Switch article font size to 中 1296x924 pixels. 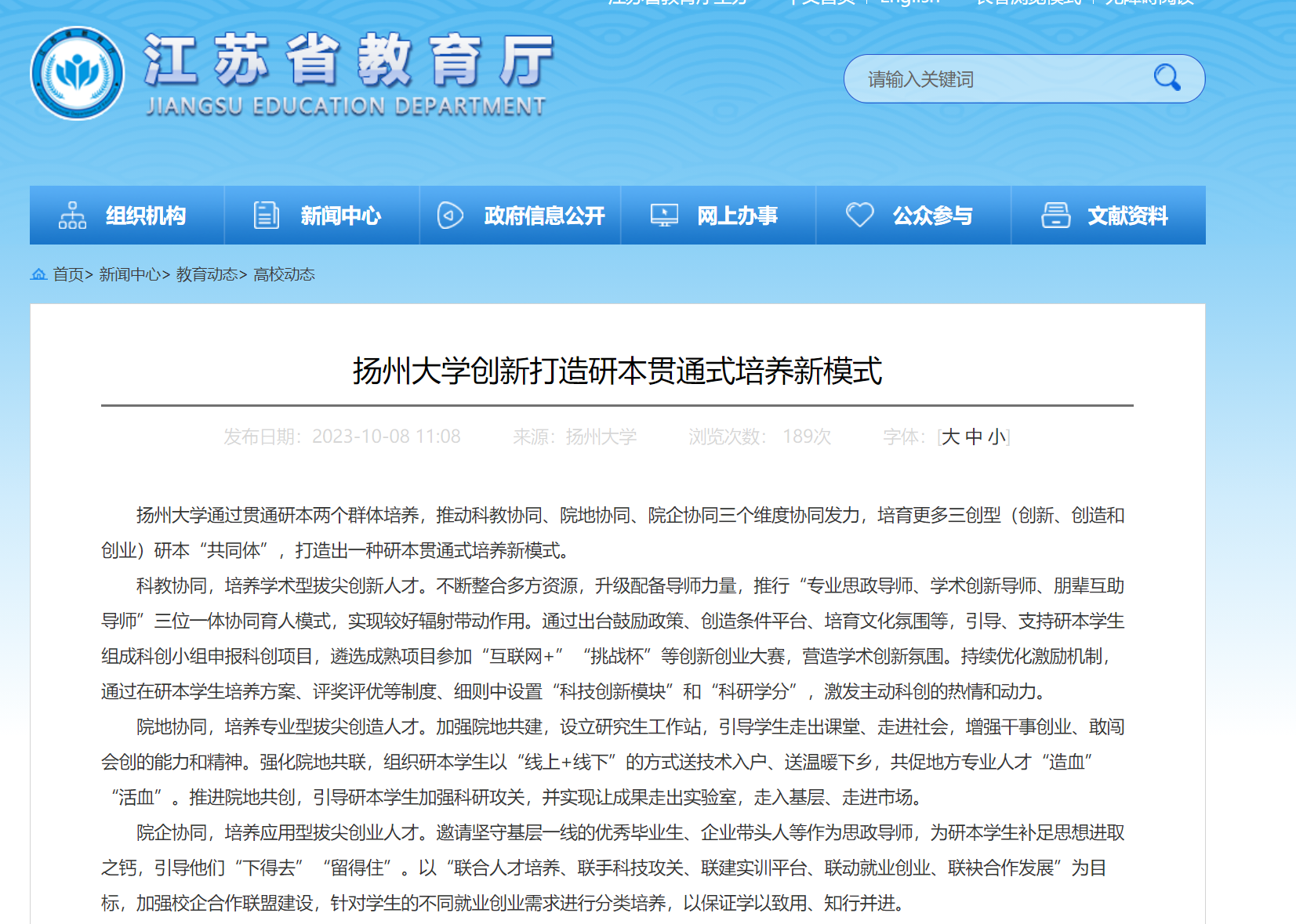click(x=974, y=437)
